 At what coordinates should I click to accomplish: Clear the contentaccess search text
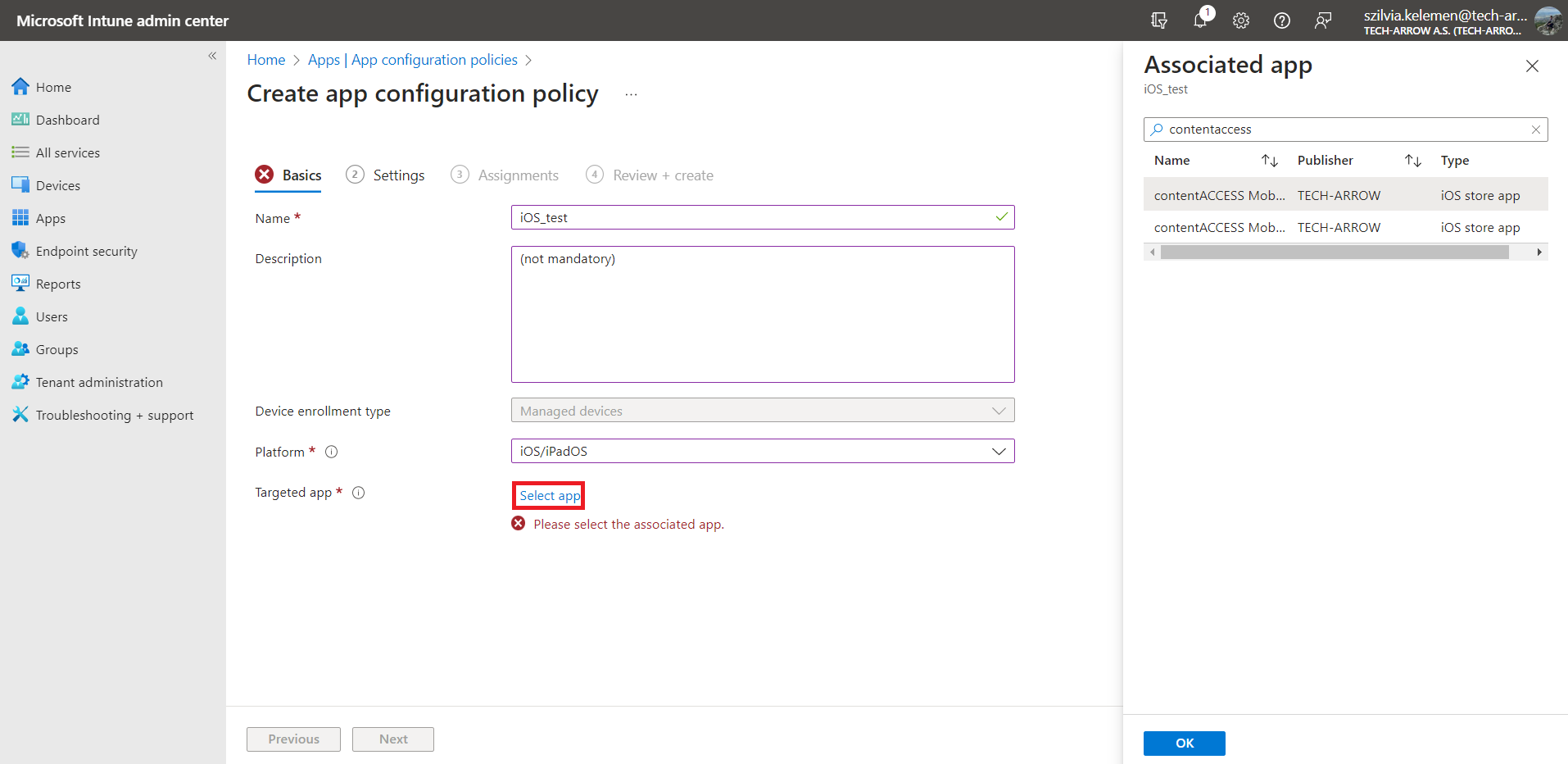1536,130
